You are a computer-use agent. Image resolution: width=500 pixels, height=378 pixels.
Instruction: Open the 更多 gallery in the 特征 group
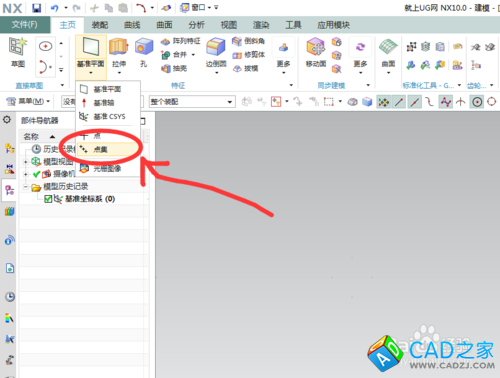point(284,55)
